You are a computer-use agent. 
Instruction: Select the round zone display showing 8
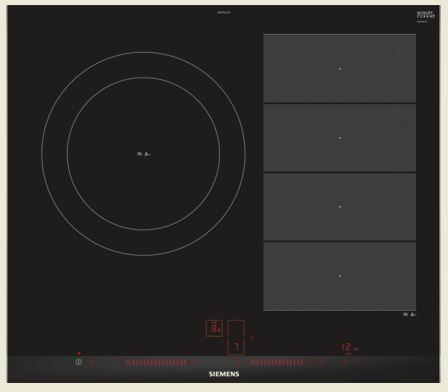pyautogui.click(x=214, y=328)
